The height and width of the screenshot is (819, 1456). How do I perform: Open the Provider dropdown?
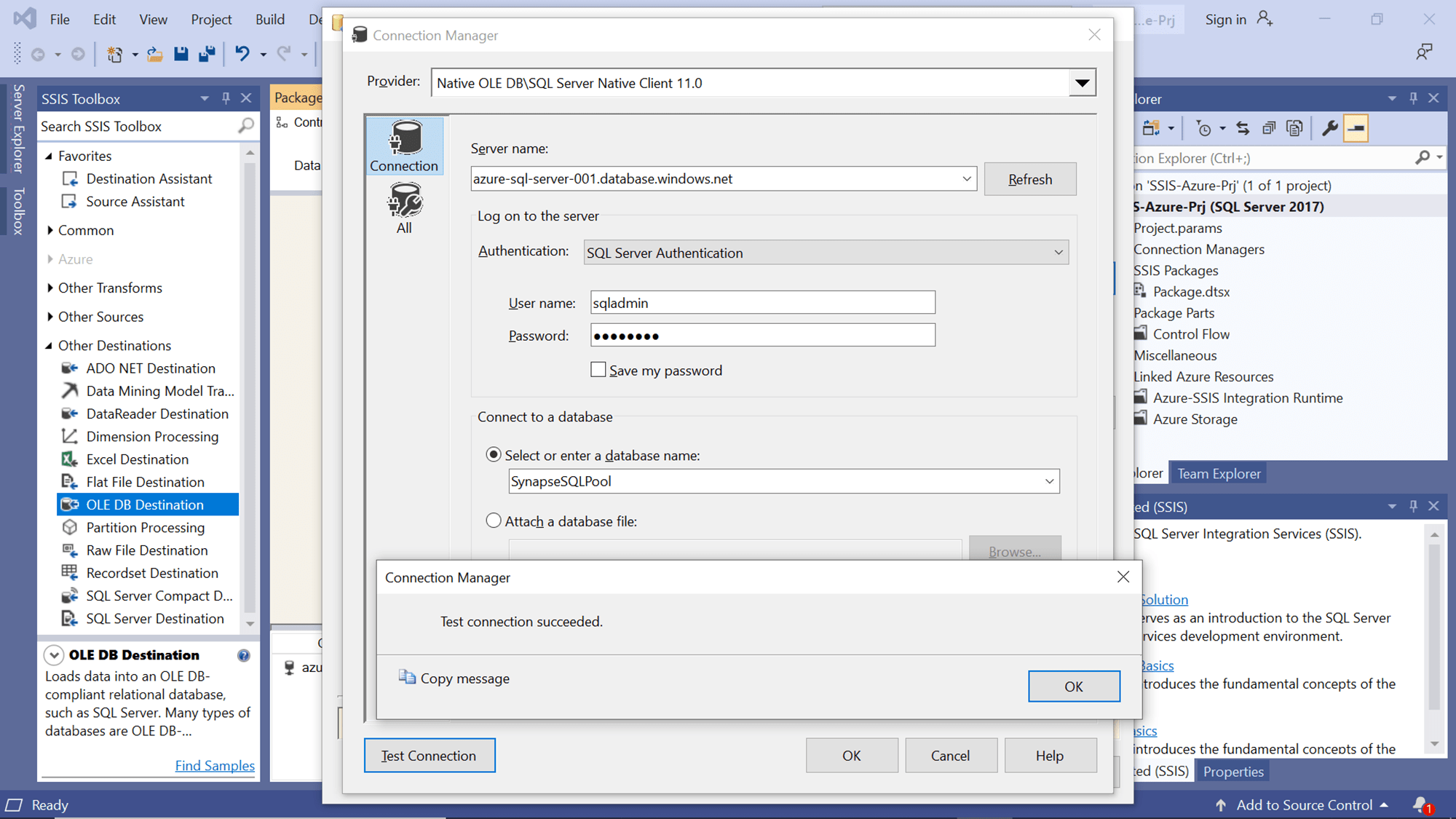1083,82
